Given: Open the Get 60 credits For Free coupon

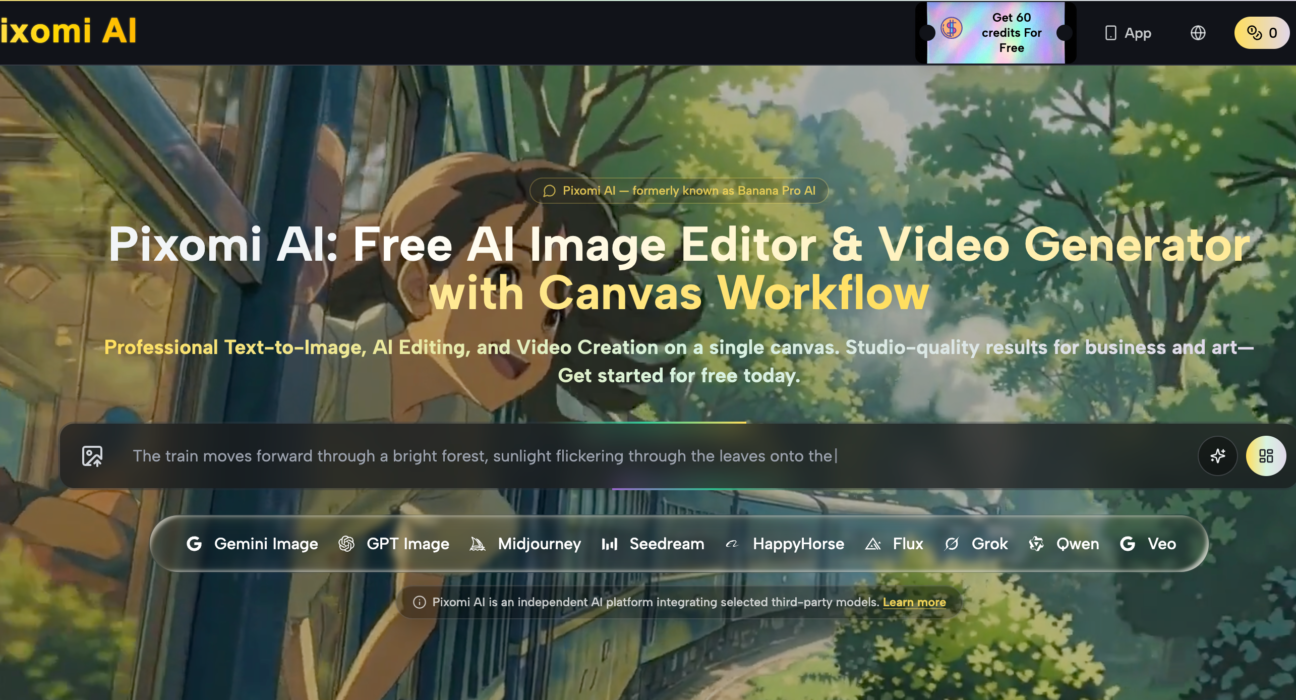Looking at the screenshot, I should [x=996, y=33].
